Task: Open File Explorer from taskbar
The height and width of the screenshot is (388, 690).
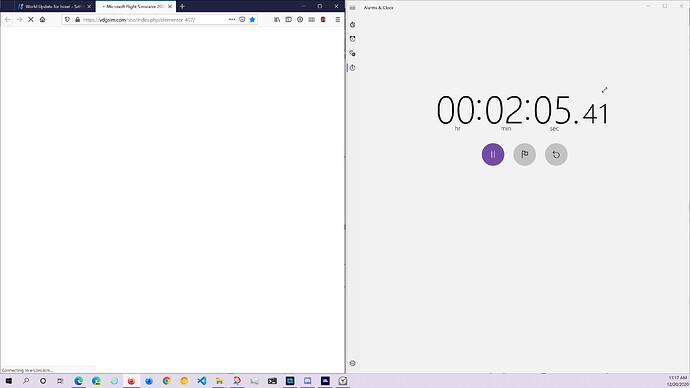Action: pos(219,381)
